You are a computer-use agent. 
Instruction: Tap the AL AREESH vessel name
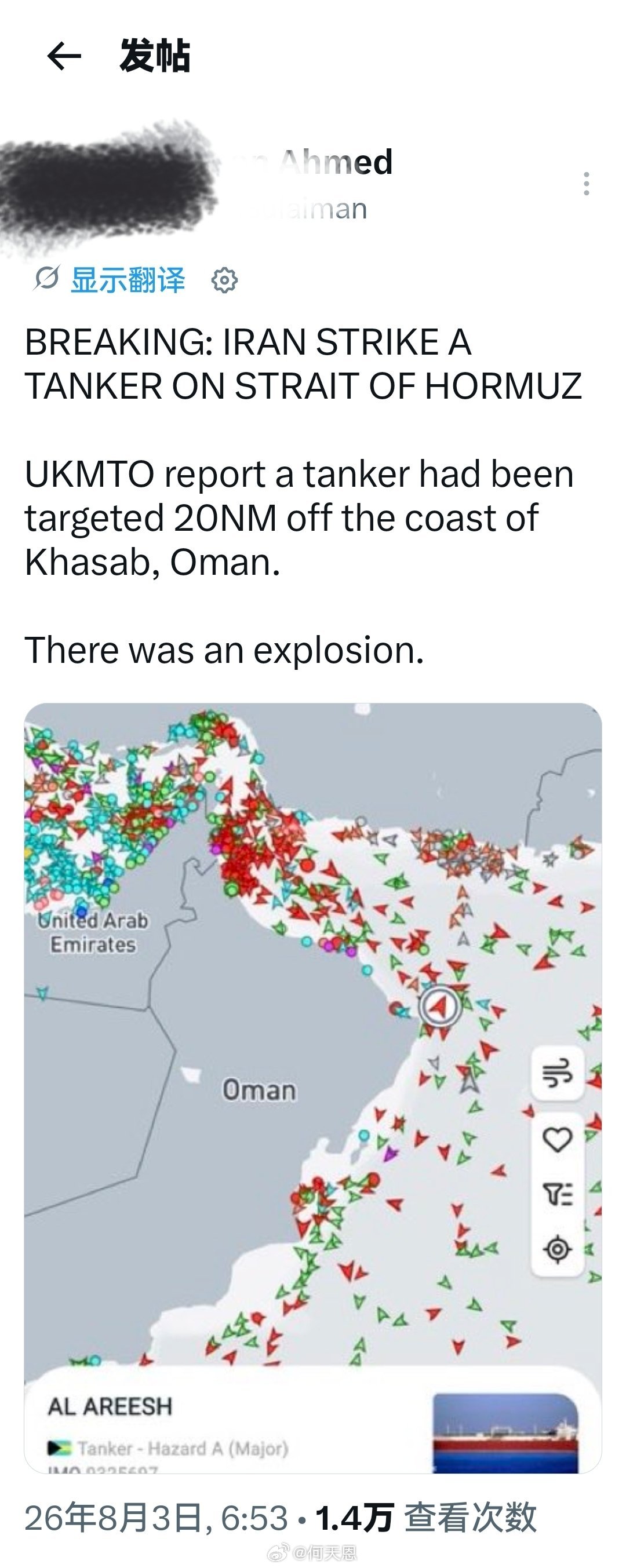(x=110, y=1406)
